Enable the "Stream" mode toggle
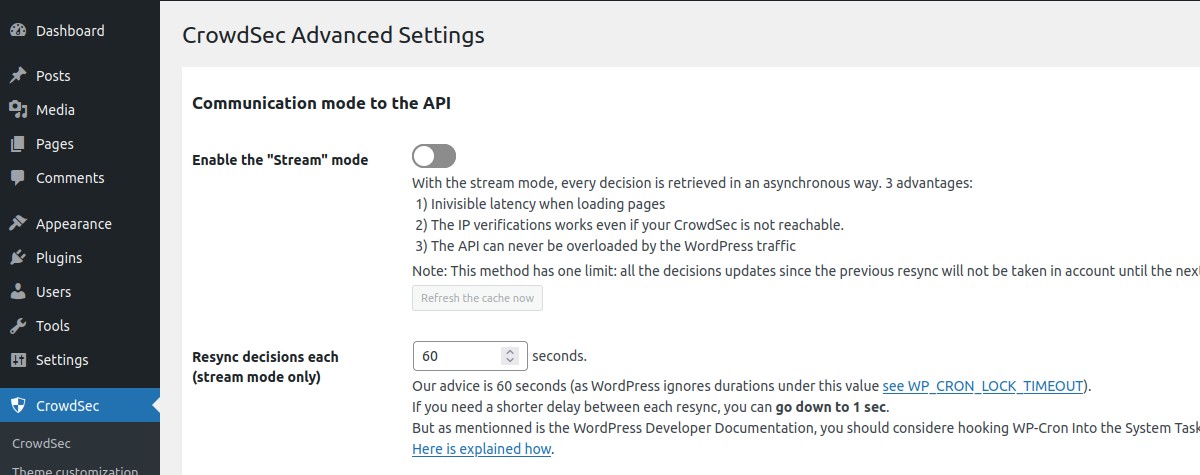1200x475 pixels. coord(434,156)
